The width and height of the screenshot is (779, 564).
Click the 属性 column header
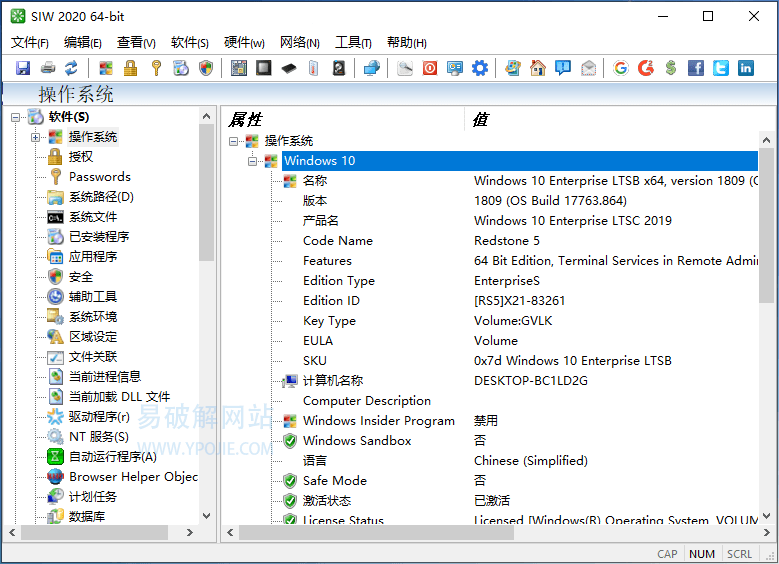click(x=246, y=119)
